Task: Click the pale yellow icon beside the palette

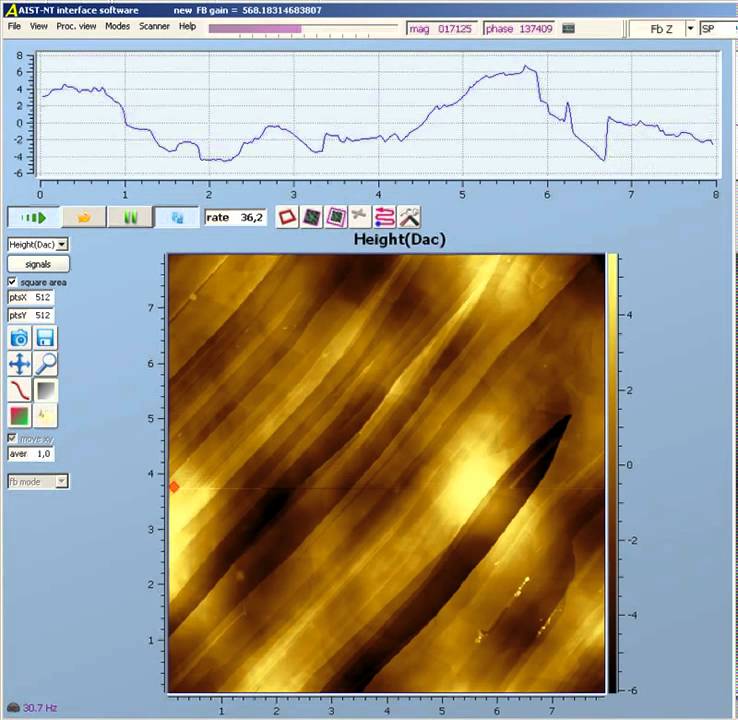Action: tap(45, 416)
